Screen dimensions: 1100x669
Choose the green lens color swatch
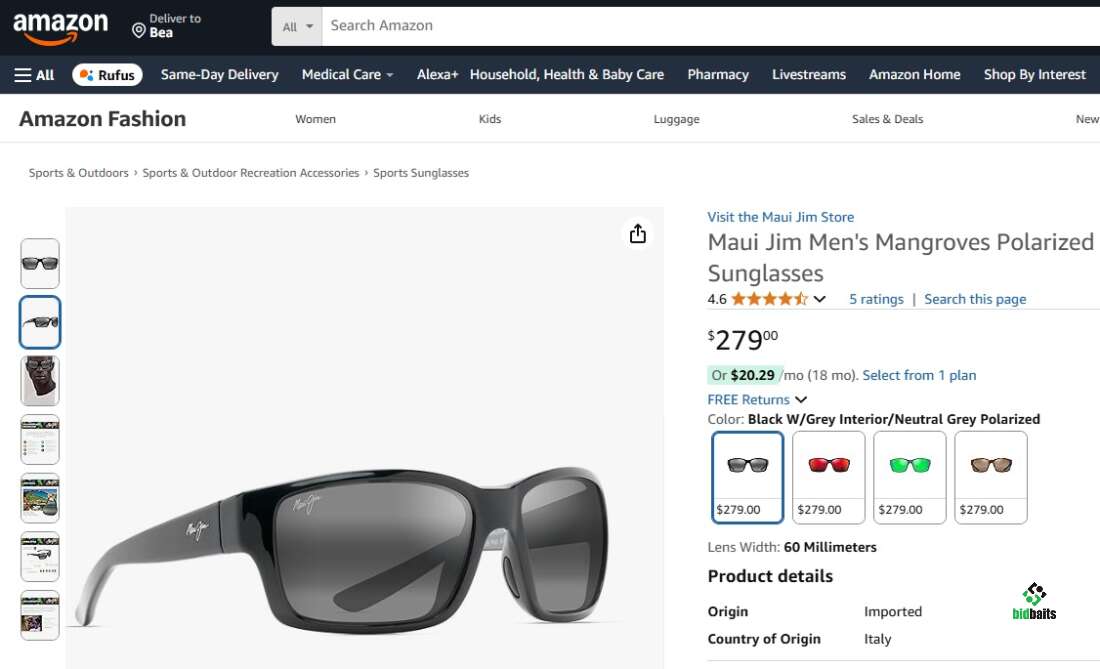coord(910,478)
